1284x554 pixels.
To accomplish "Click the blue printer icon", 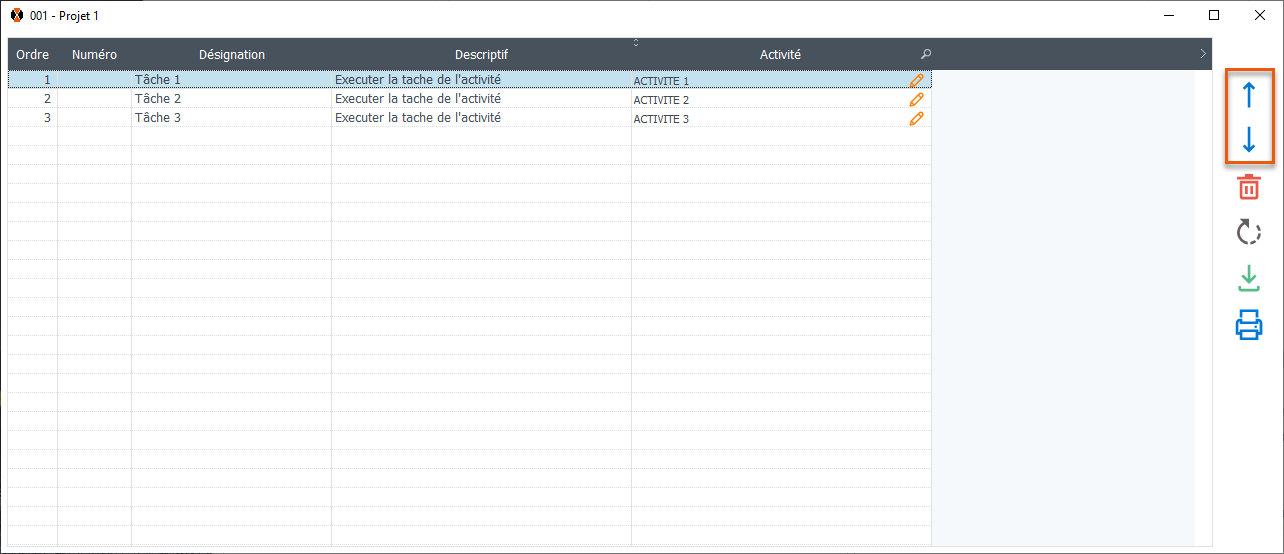I will (1249, 325).
